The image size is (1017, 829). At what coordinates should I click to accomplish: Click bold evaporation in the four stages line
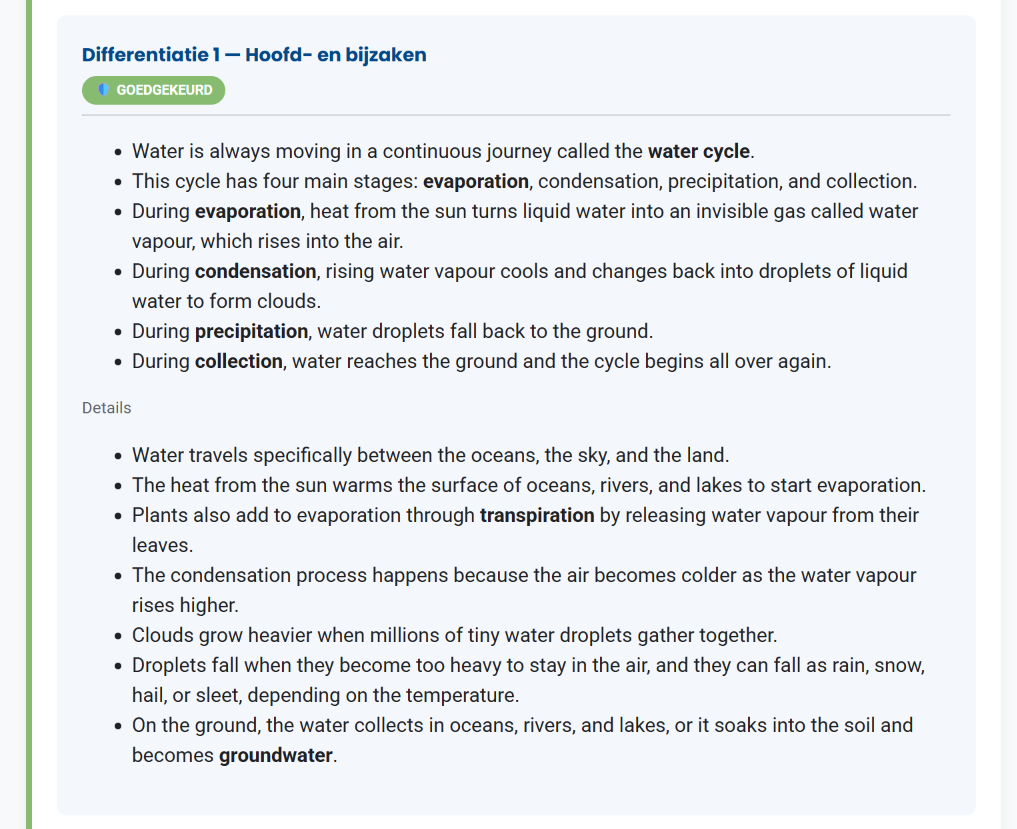coord(475,181)
